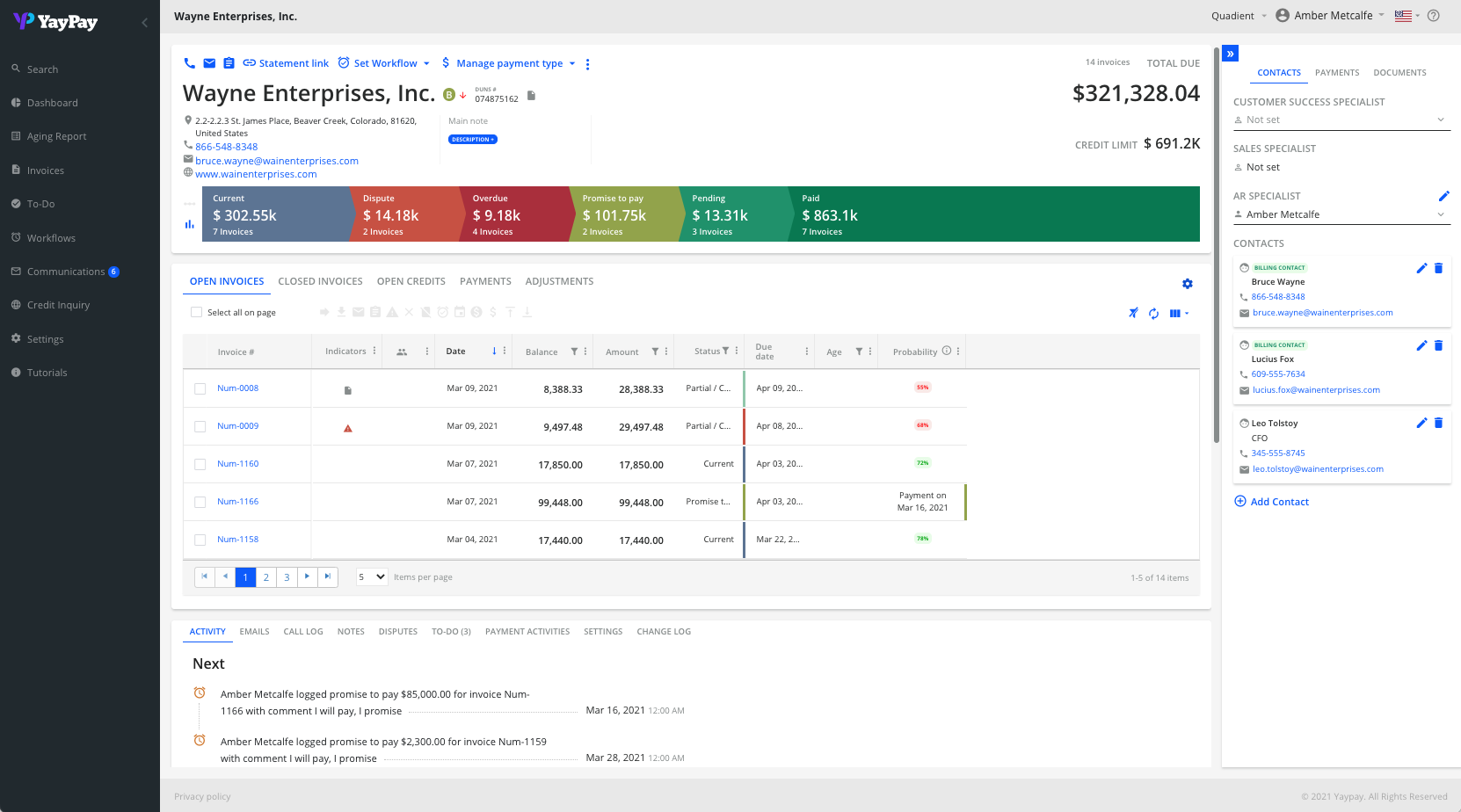Edit the AR Specialist assignment
Screen dimensions: 1461x812
point(1443,196)
